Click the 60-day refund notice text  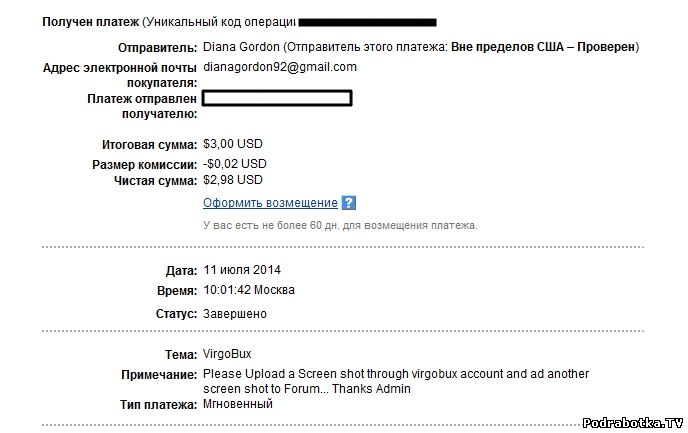point(340,225)
